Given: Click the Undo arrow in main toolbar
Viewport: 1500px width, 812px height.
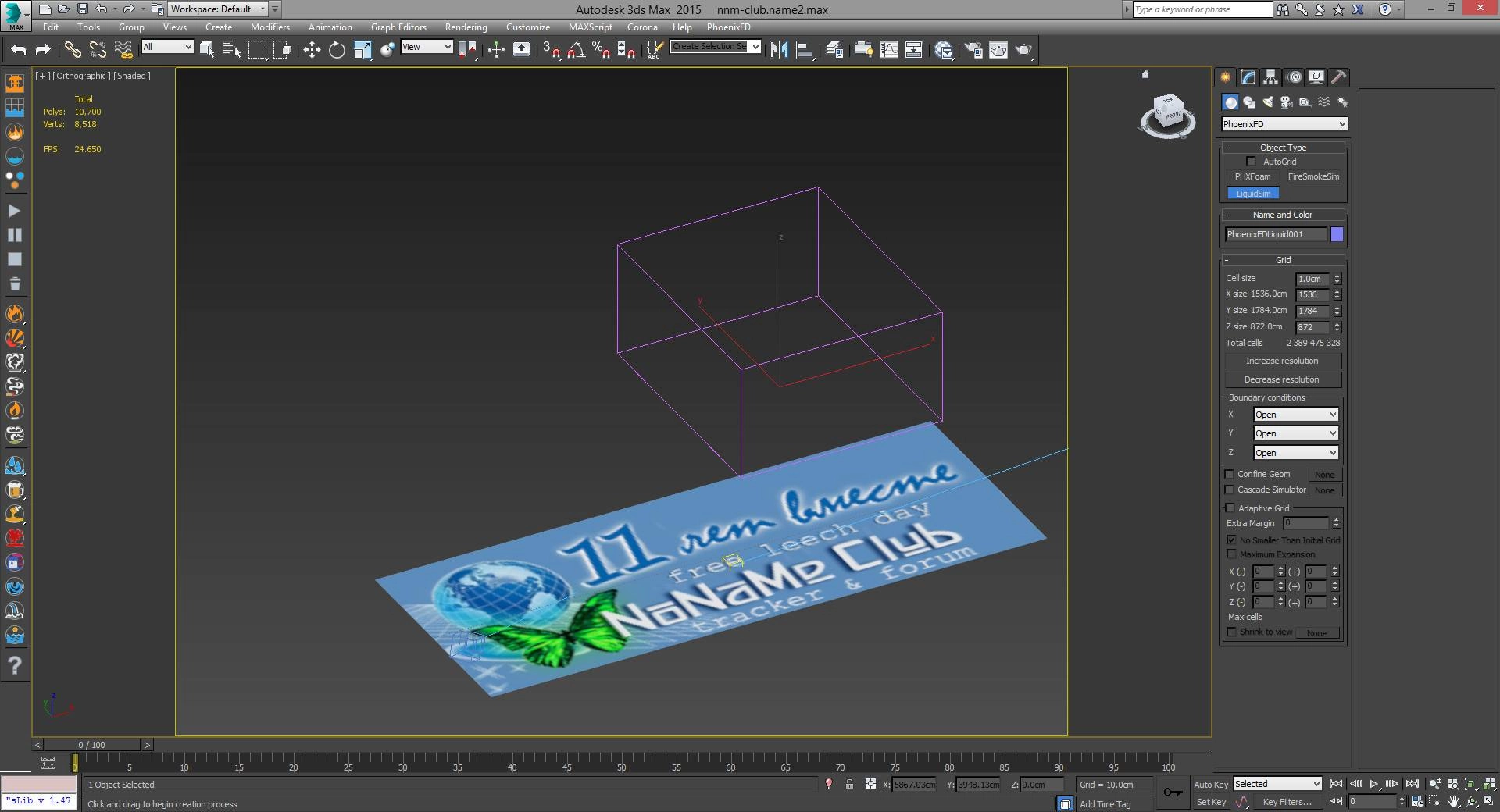Looking at the screenshot, I should [x=19, y=50].
